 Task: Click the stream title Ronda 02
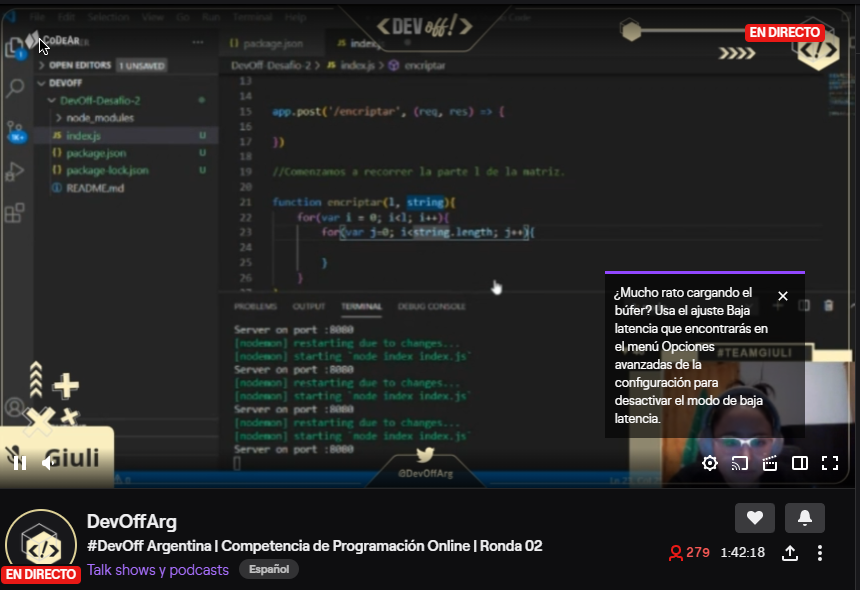pyautogui.click(x=314, y=546)
